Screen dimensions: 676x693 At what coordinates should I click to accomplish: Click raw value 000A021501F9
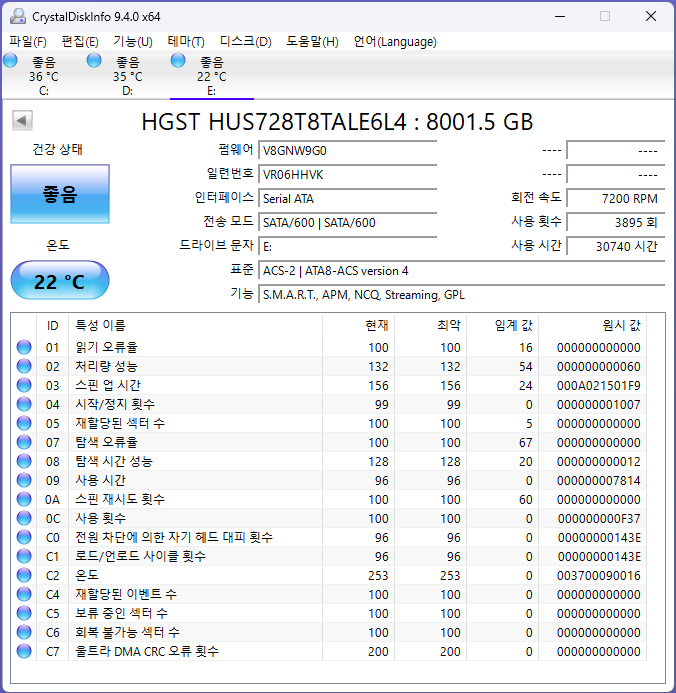[598, 385]
